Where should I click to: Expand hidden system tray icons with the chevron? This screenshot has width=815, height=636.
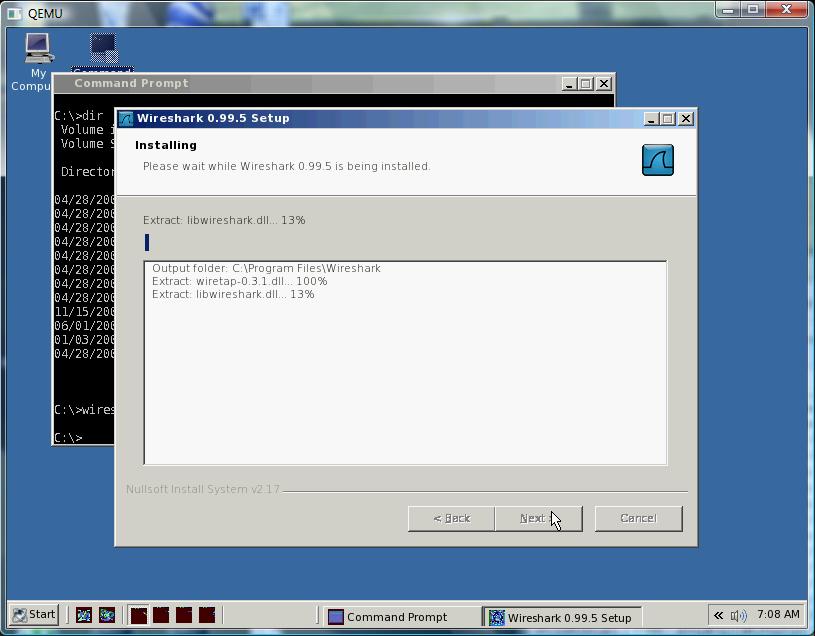tap(718, 616)
